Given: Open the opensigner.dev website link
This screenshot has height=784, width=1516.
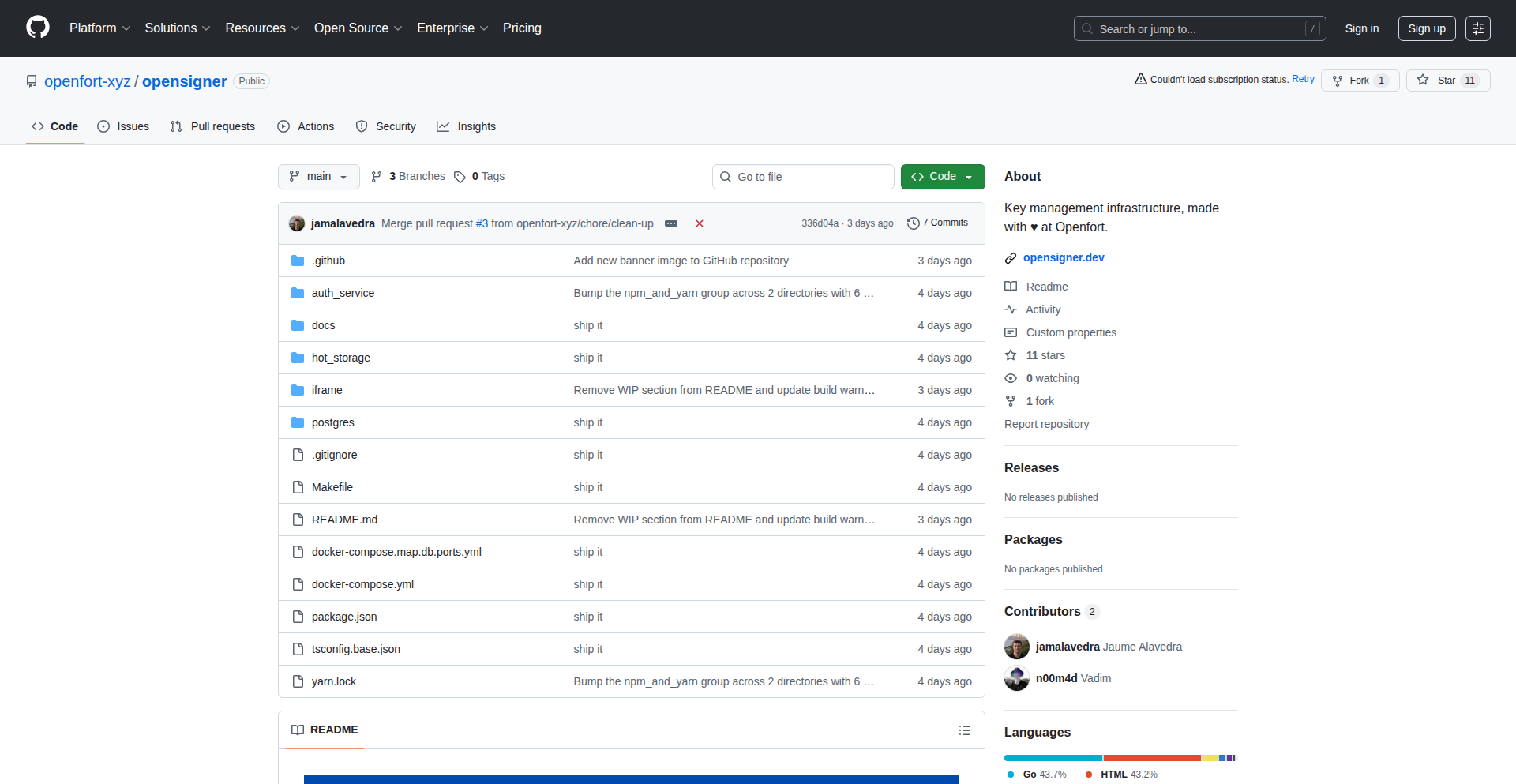Looking at the screenshot, I should [x=1064, y=257].
